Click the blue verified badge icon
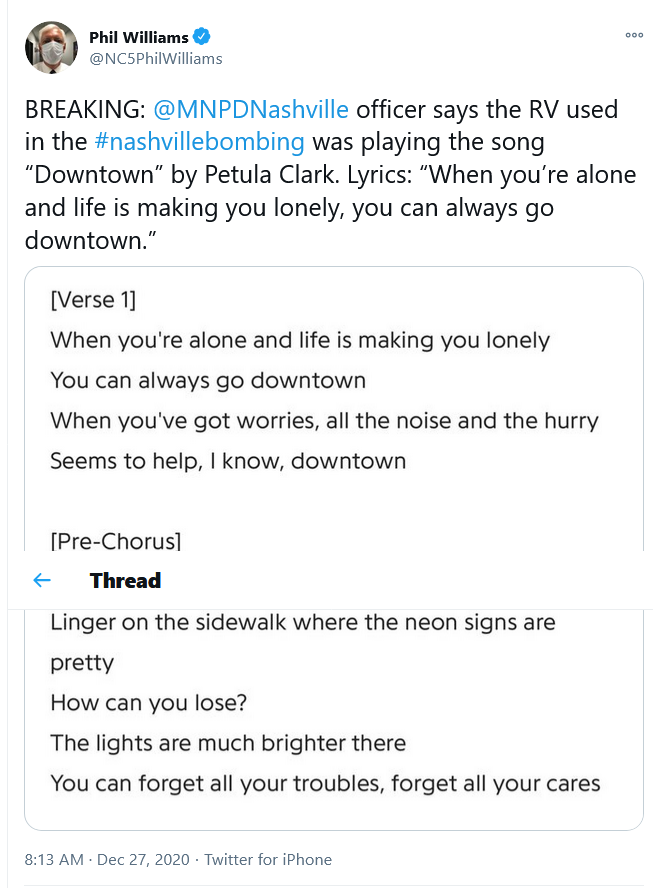Screen dimensions: 653x888 [x=202, y=37]
